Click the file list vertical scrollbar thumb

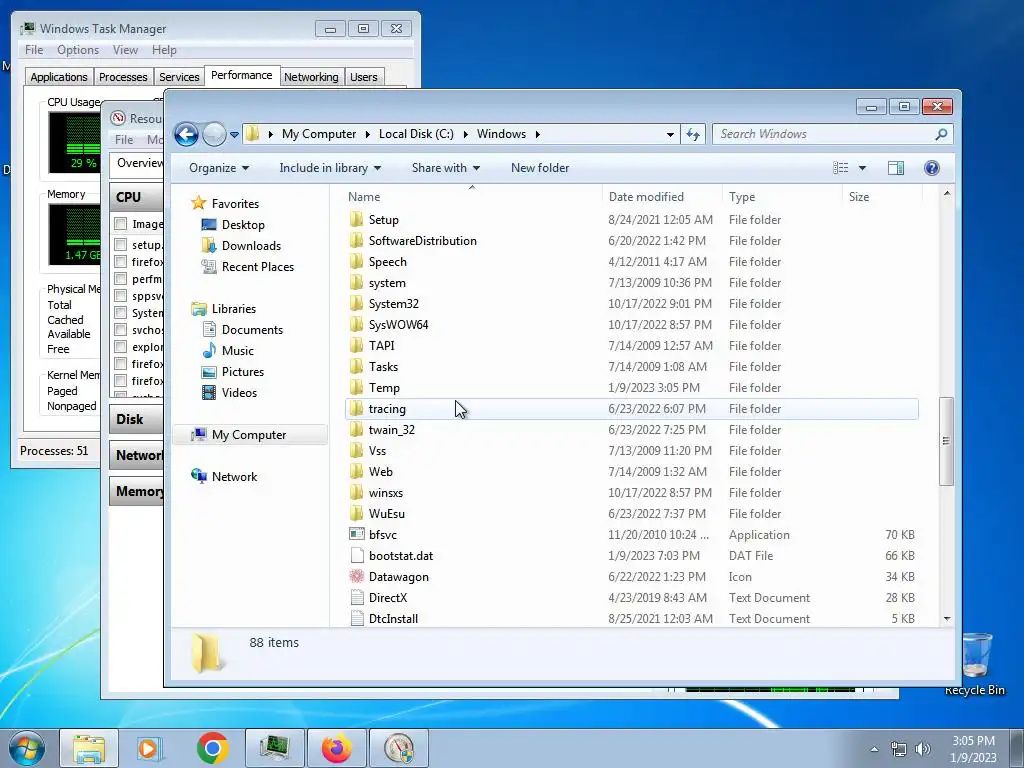(946, 441)
